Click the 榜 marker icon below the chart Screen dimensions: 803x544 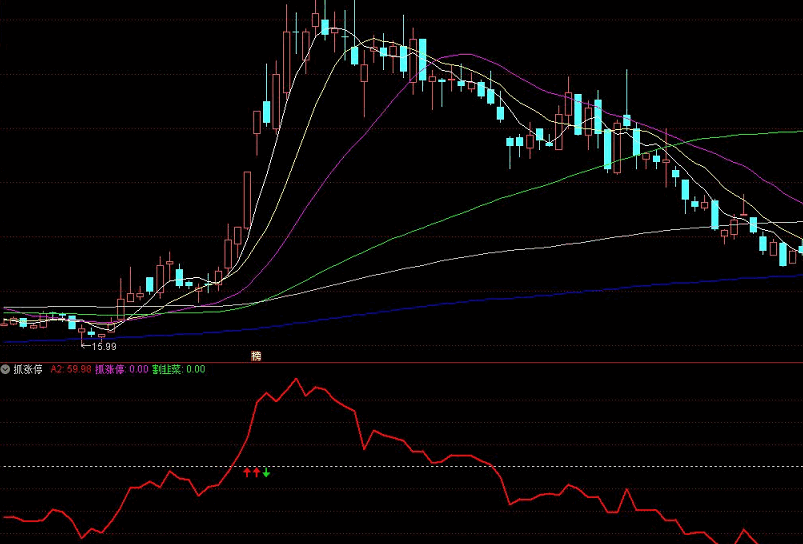pyautogui.click(x=256, y=356)
